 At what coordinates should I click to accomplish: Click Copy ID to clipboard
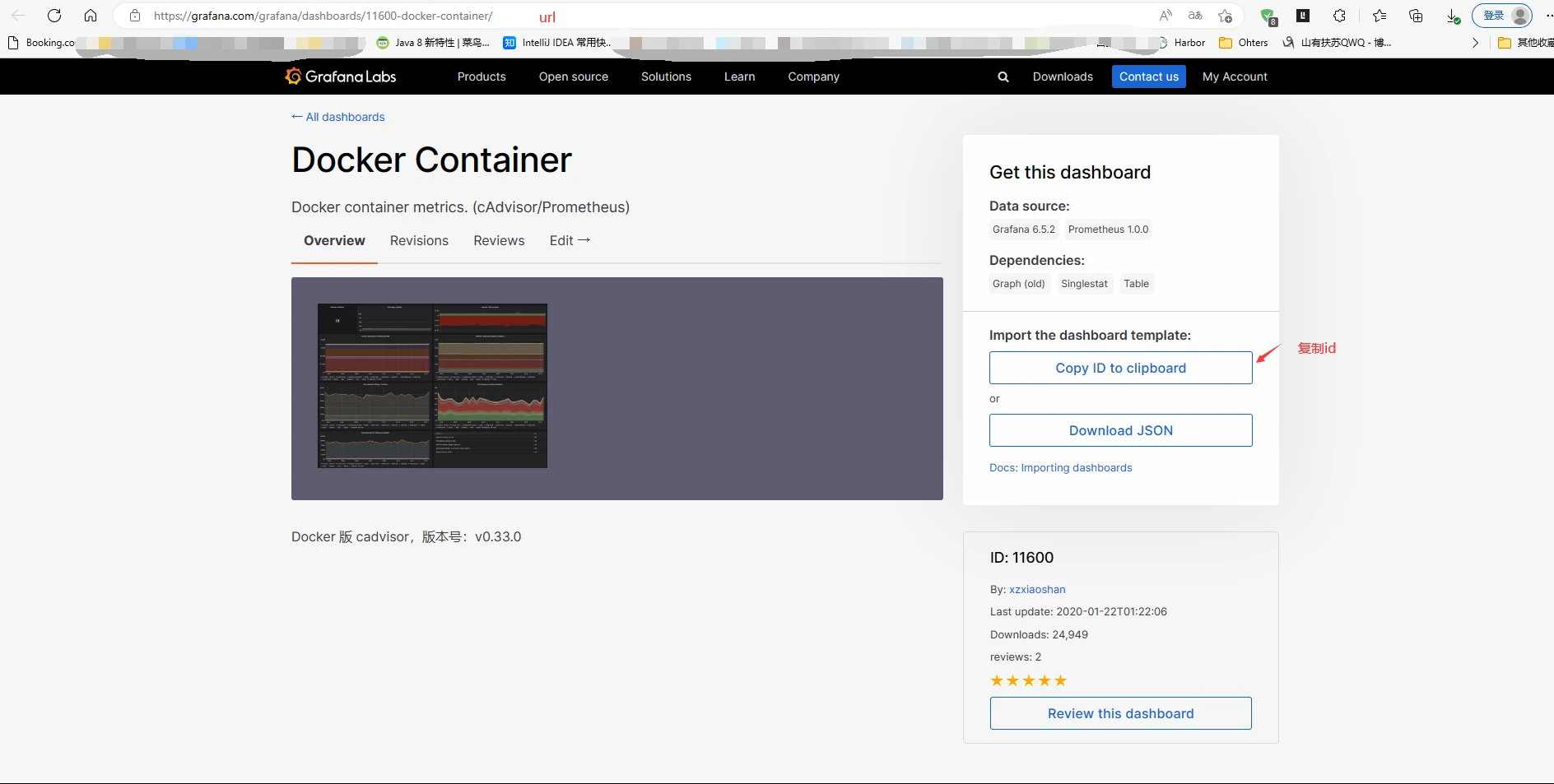[x=1120, y=368]
